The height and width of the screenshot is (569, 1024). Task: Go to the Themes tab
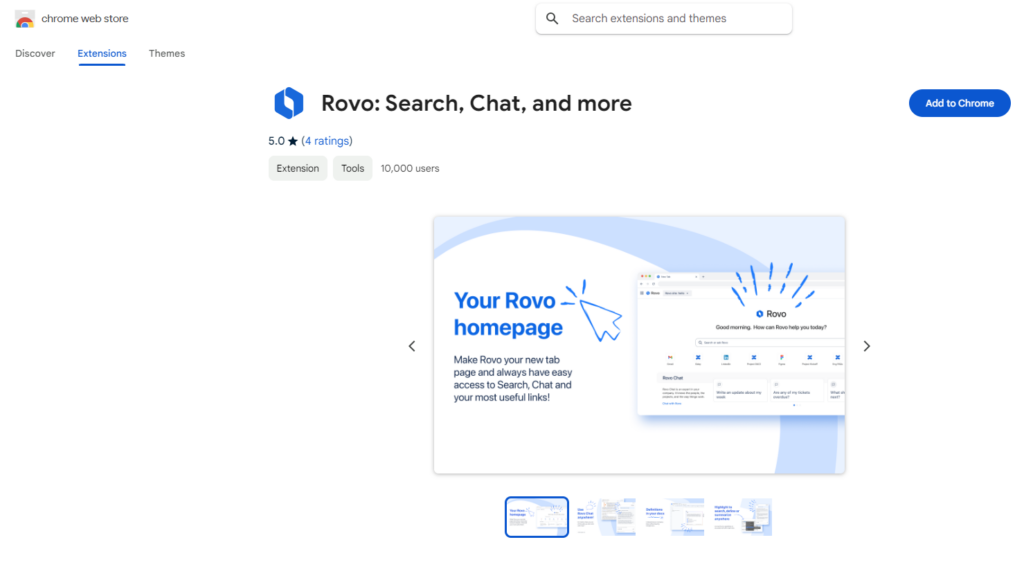coord(167,54)
